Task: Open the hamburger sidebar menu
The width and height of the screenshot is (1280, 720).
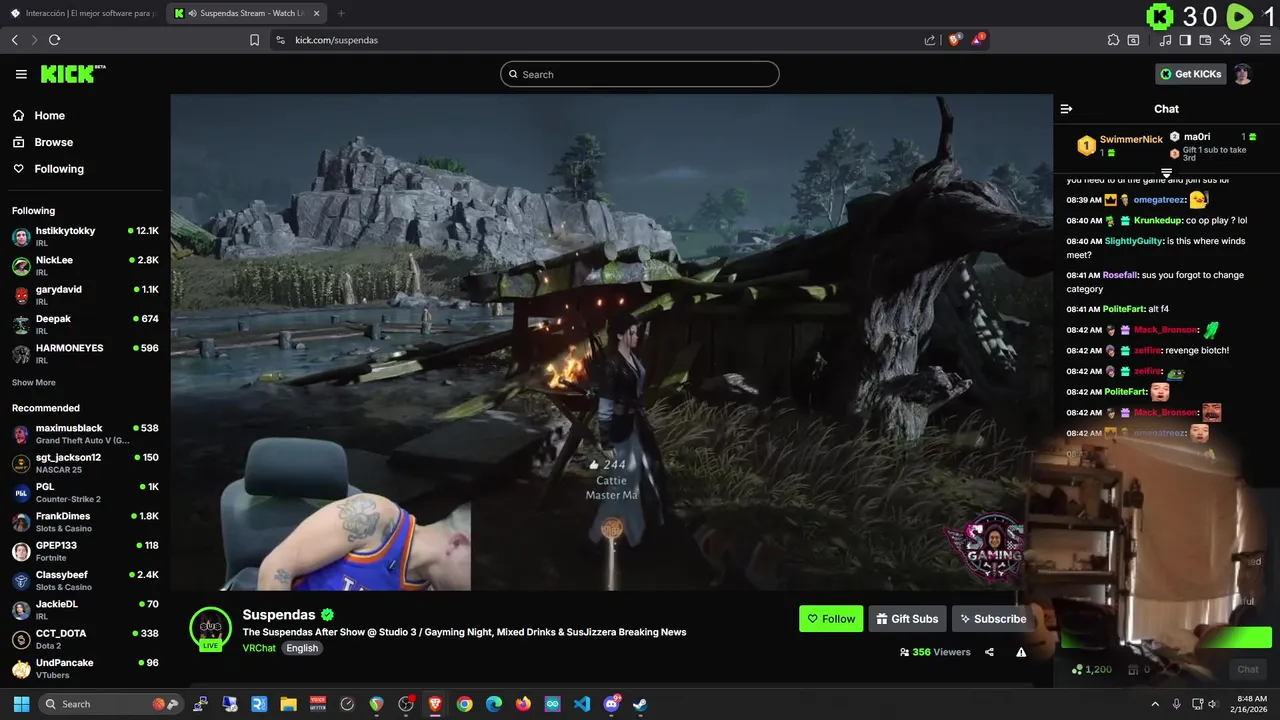Action: click(21, 74)
